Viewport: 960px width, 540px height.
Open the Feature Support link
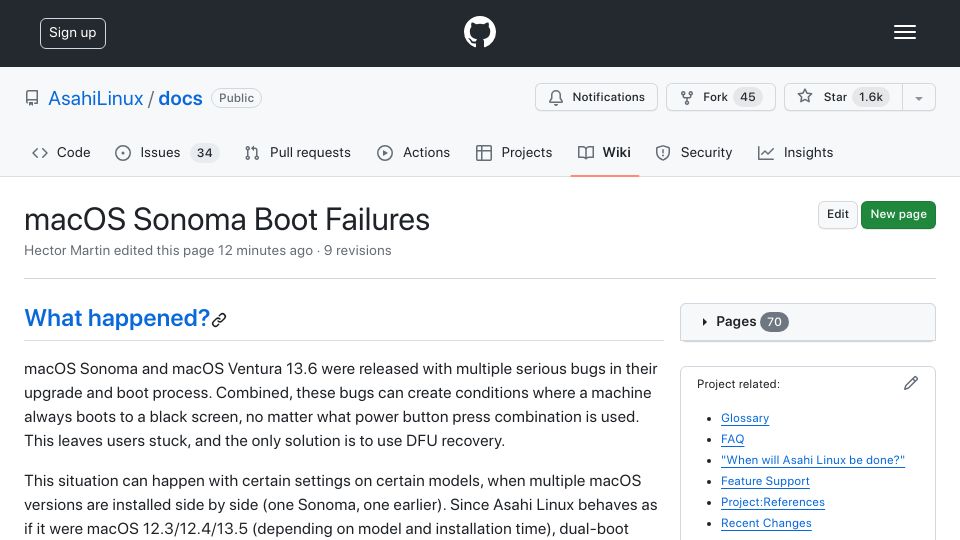tap(765, 481)
